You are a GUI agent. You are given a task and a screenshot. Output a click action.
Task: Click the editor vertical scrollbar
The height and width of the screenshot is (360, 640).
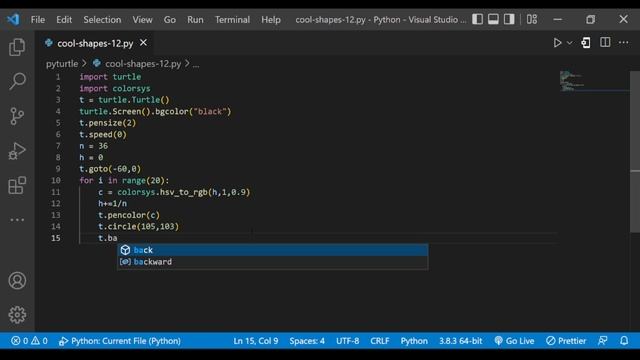coord(635,152)
